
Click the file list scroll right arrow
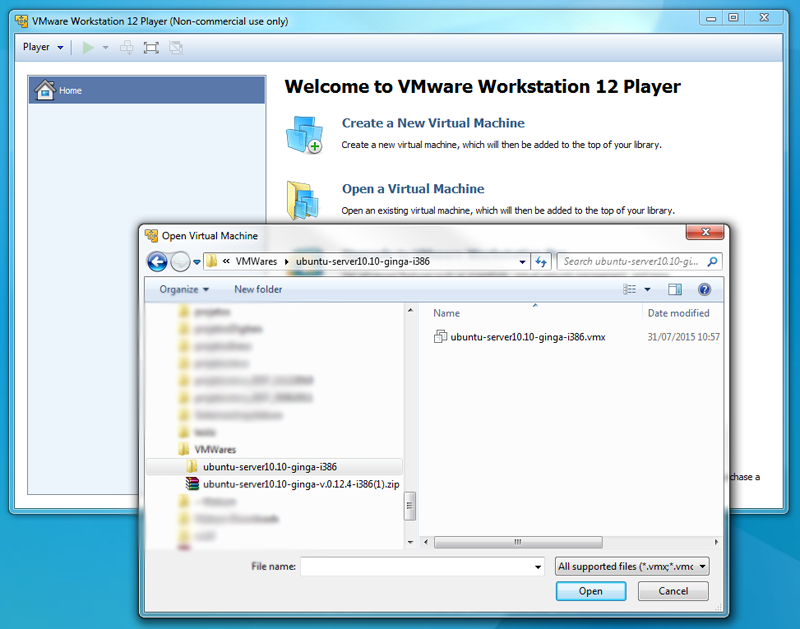click(716, 542)
